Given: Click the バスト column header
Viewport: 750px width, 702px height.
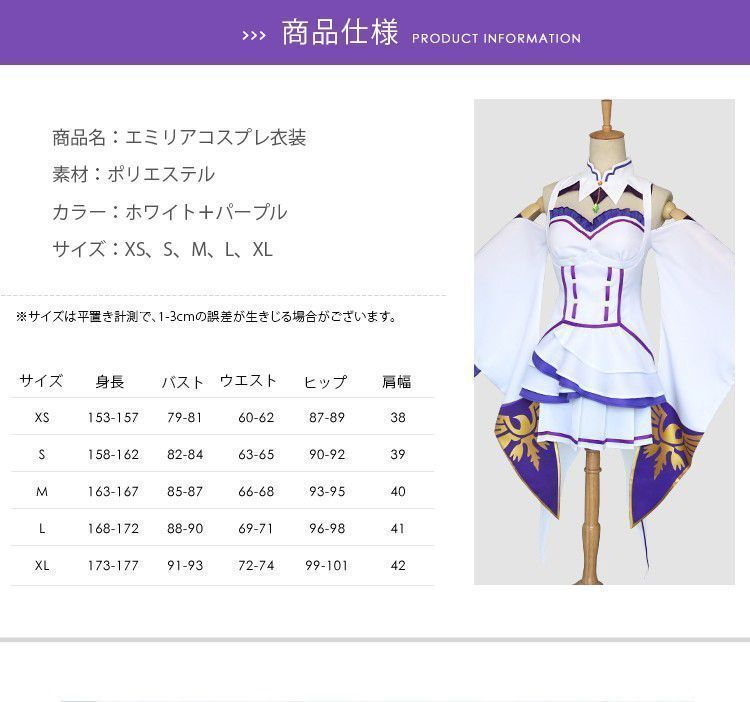Looking at the screenshot, I should (x=183, y=382).
